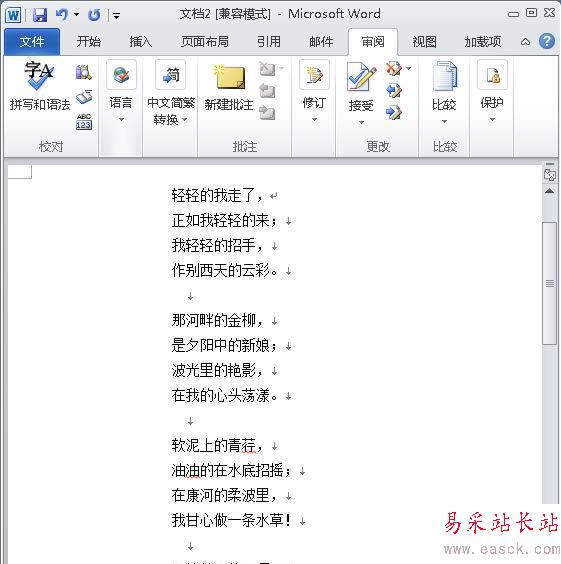Open the Thesaurus book icon
Screen dimensions: 561x564
pyautogui.click(x=84, y=96)
